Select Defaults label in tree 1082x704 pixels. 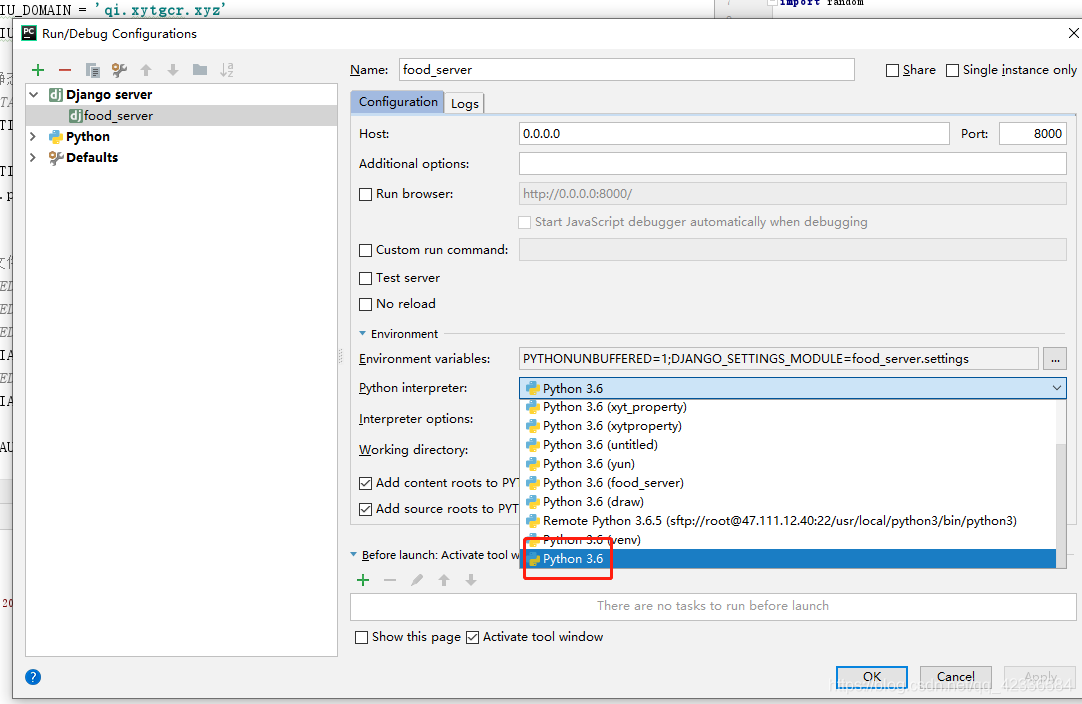point(92,157)
